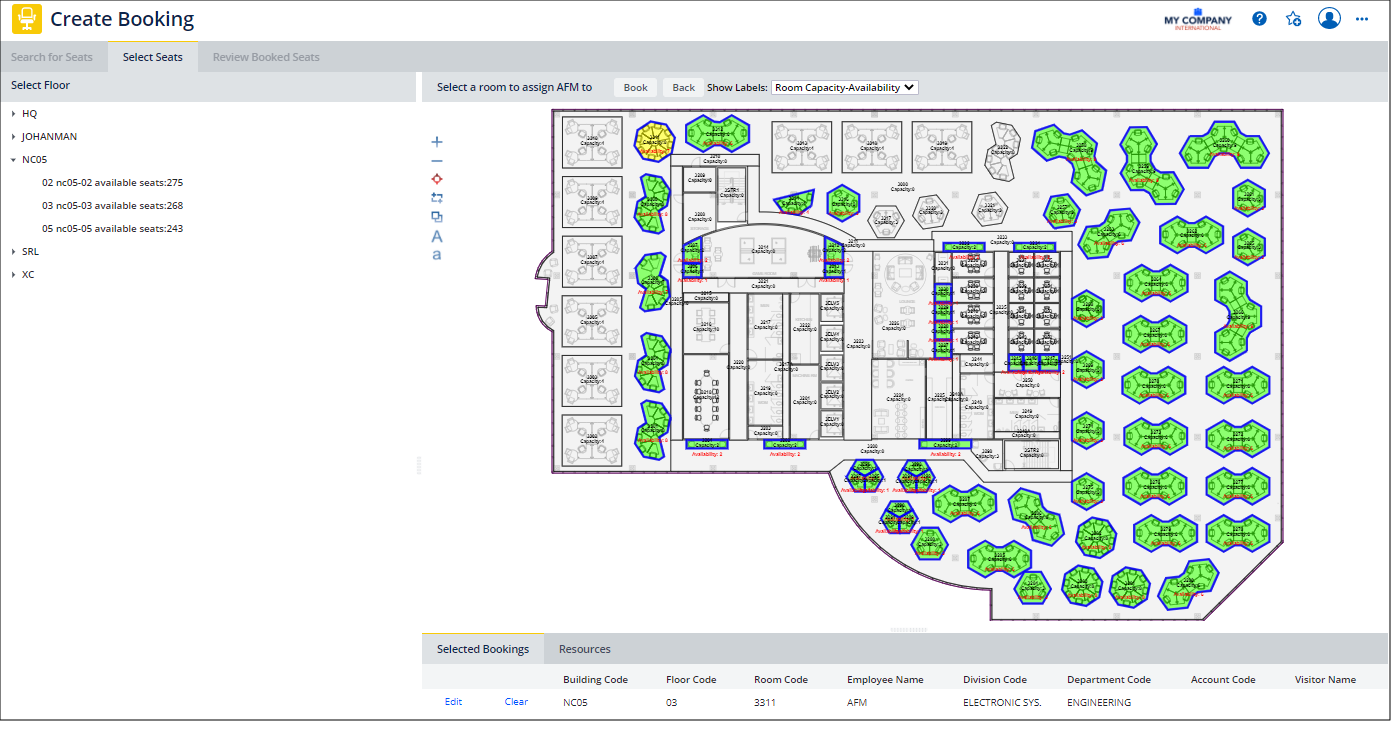This screenshot has height=730, width=1400.
Task: Switch to the Resources tab
Action: coord(584,648)
